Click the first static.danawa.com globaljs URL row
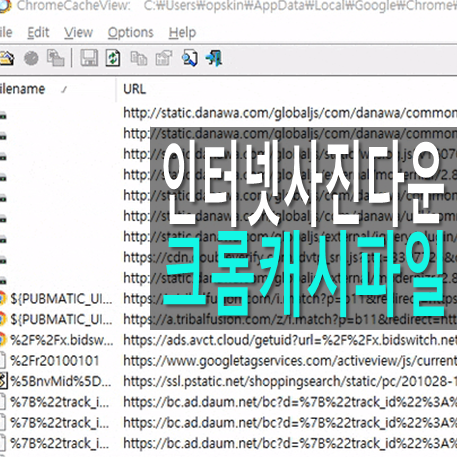Screen dimensions: 458x457 [289, 113]
